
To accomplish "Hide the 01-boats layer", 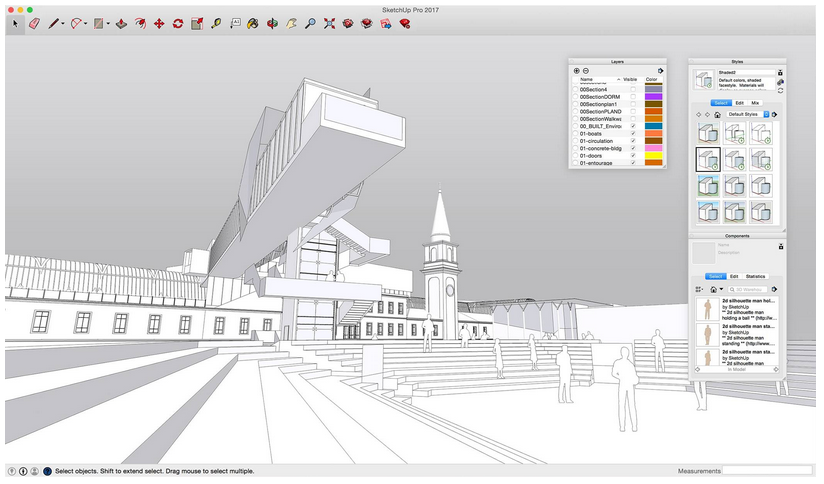I will tap(633, 133).
